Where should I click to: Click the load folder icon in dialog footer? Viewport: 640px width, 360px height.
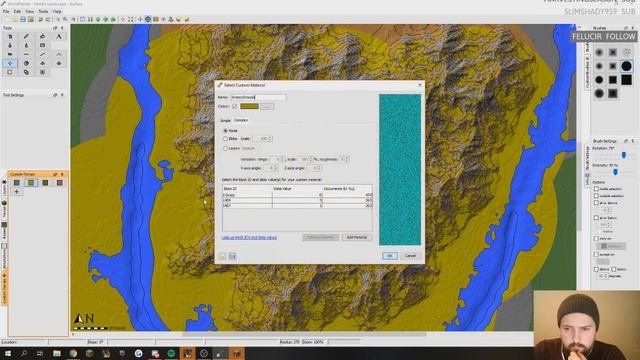point(222,256)
